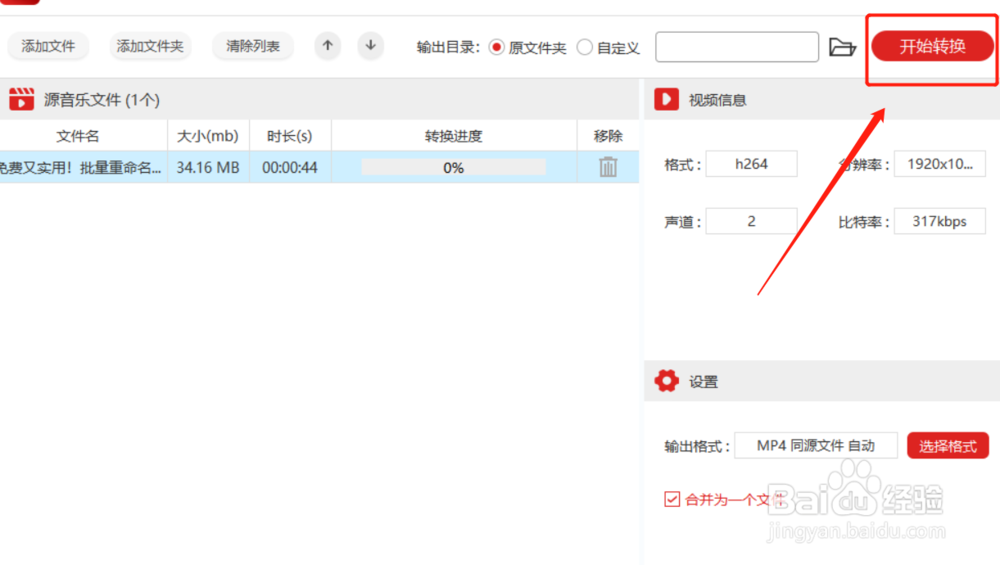Clear the list with 清除列表
Image resolution: width=1000 pixels, height=565 pixels.
253,46
